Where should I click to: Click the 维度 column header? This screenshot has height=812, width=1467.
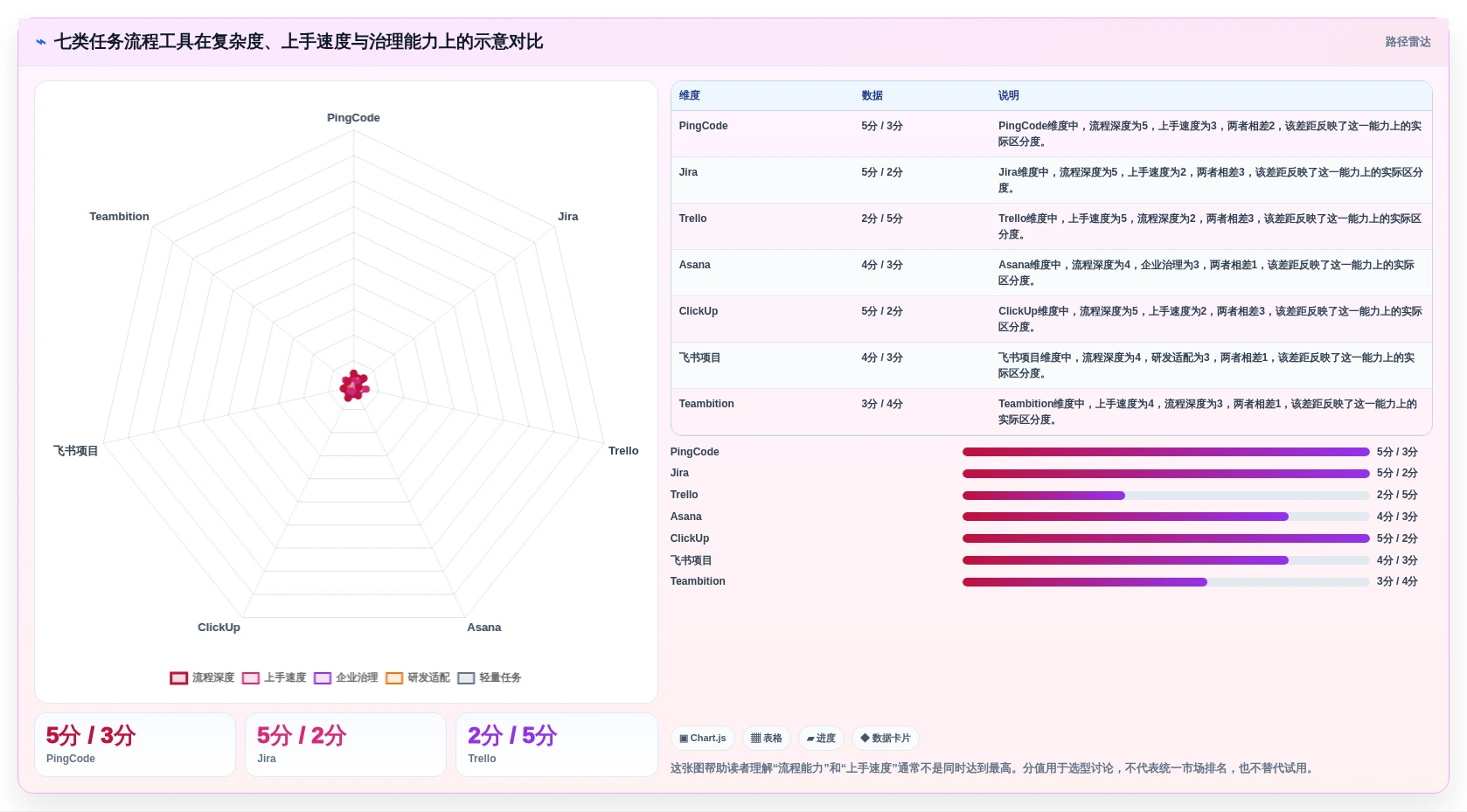[x=690, y=95]
